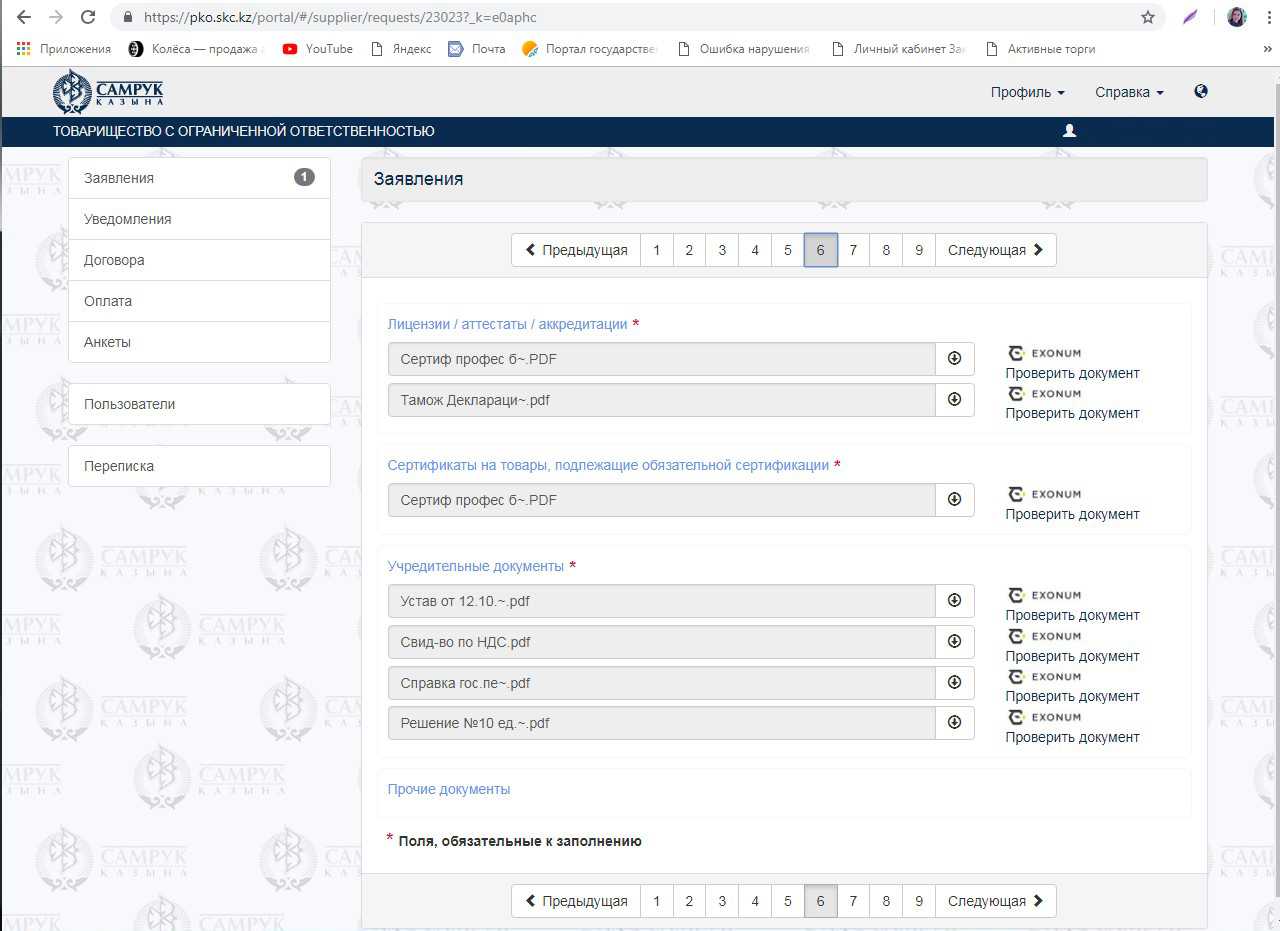Verify Справка гос.пе document via Exonum
Screen dimensions: 1280x931
pos(1072,696)
